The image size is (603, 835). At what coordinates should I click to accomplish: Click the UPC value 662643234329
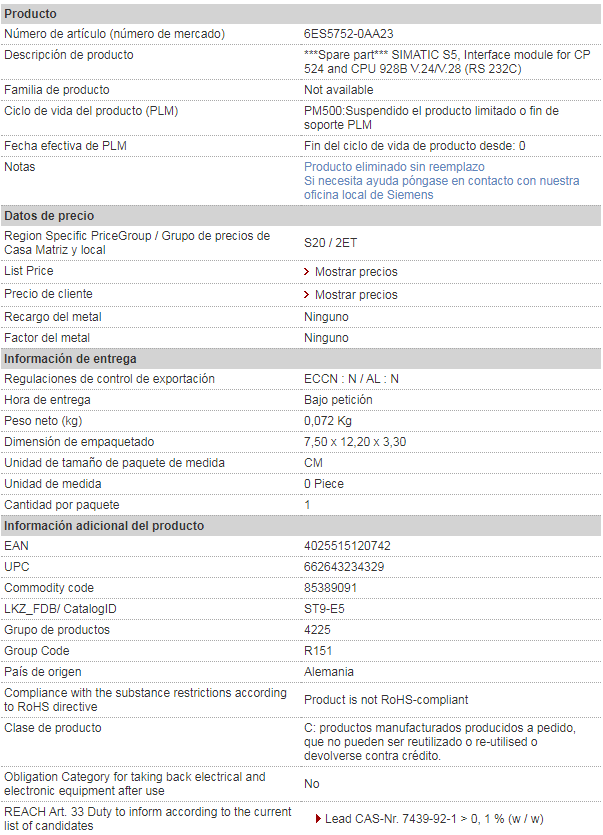click(x=344, y=567)
